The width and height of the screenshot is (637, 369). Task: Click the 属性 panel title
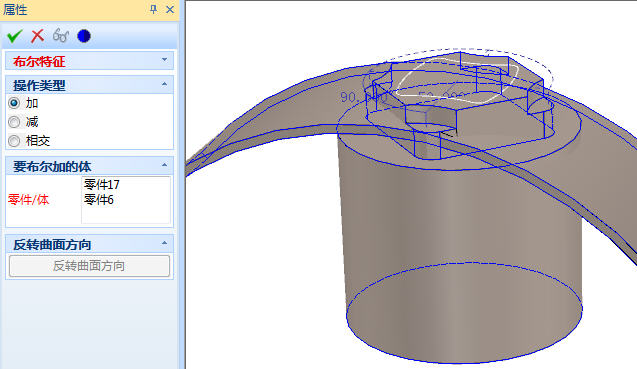15,10
